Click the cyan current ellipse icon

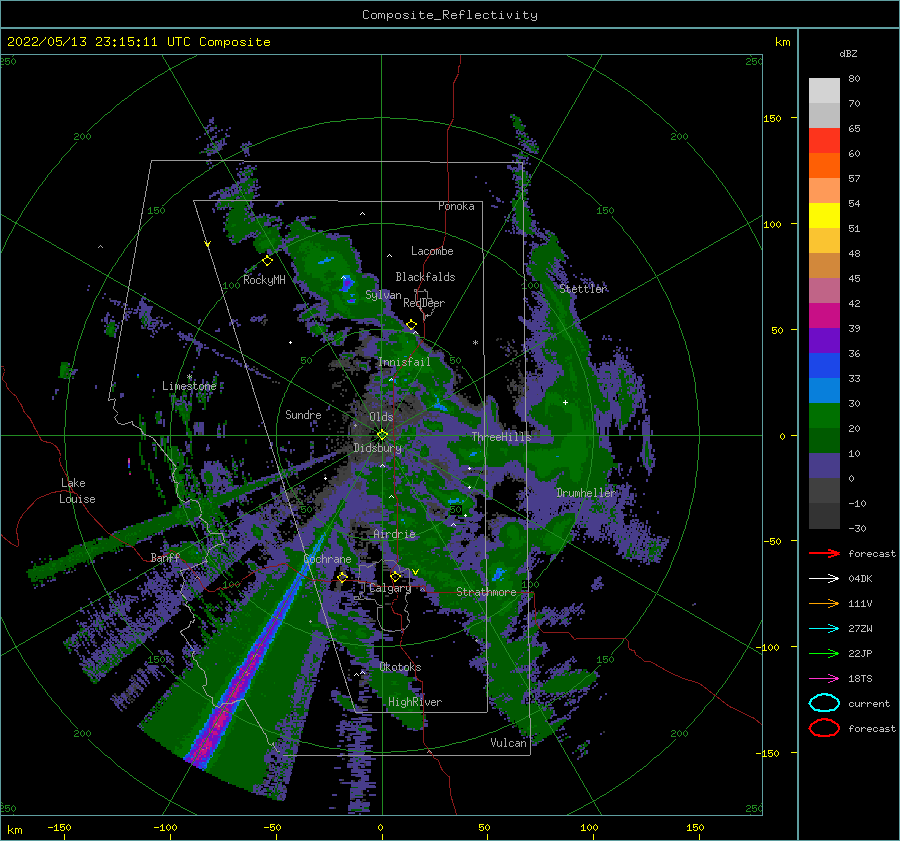[824, 703]
